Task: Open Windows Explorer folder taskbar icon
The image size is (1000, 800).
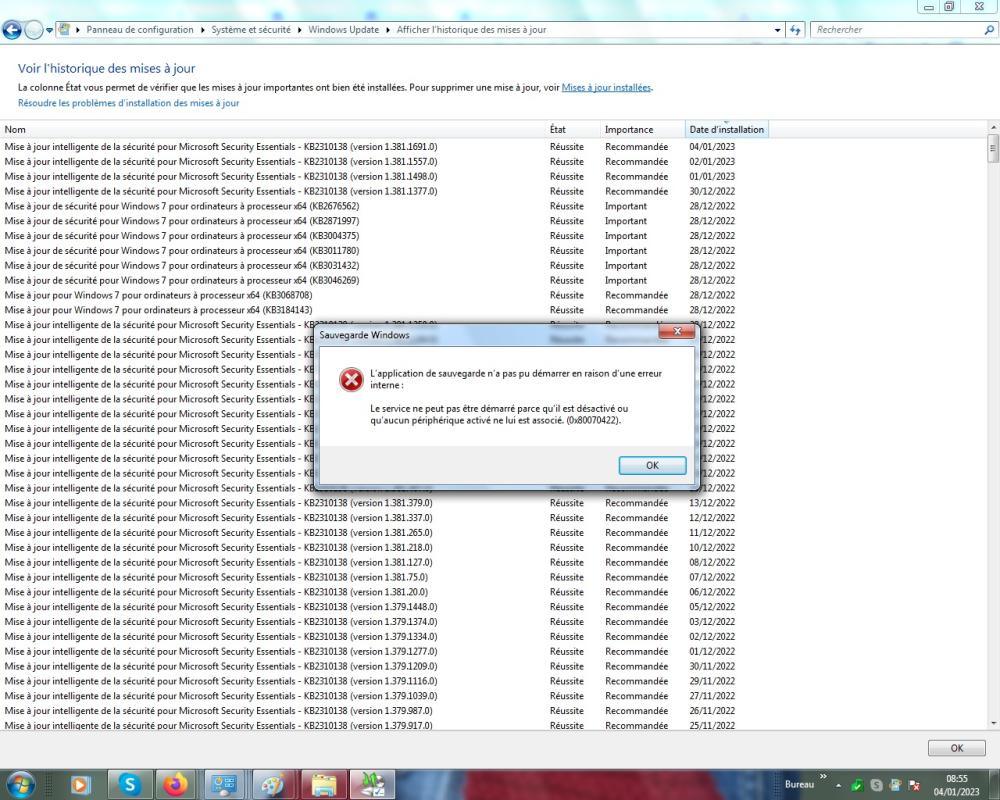Action: (x=324, y=785)
